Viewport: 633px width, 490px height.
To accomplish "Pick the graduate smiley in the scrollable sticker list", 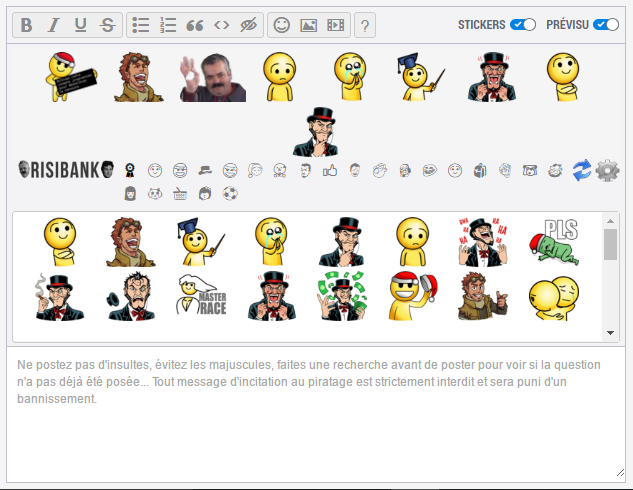I will click(201, 242).
